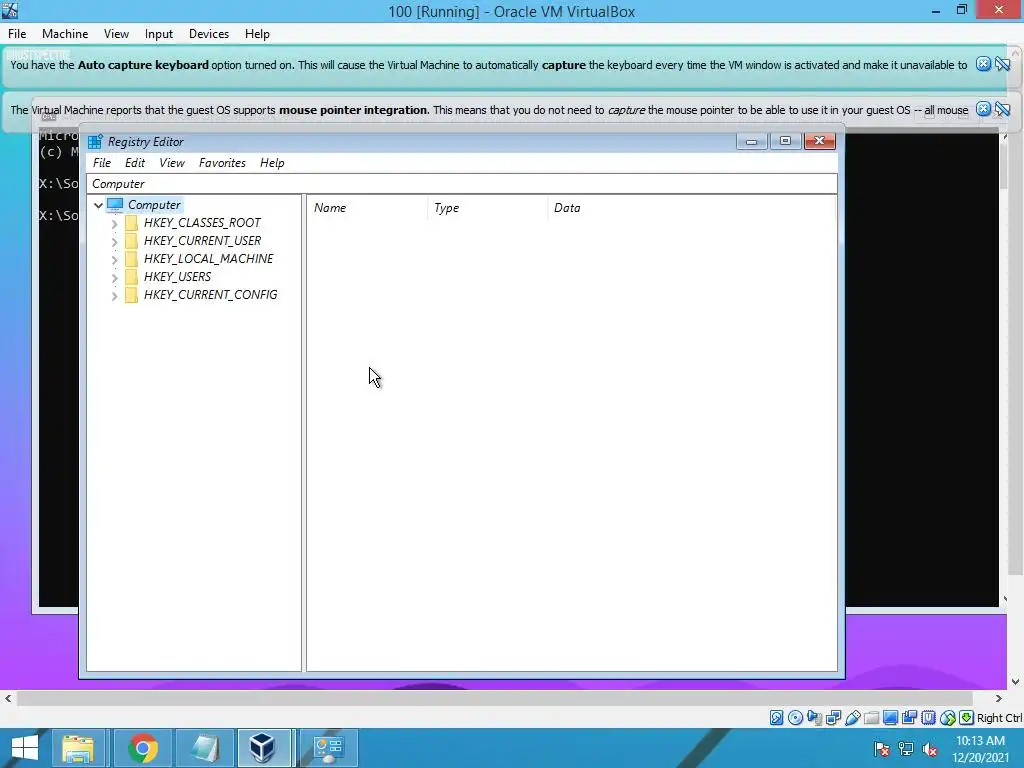Click the Type column header
The image size is (1024, 768).
488,208
